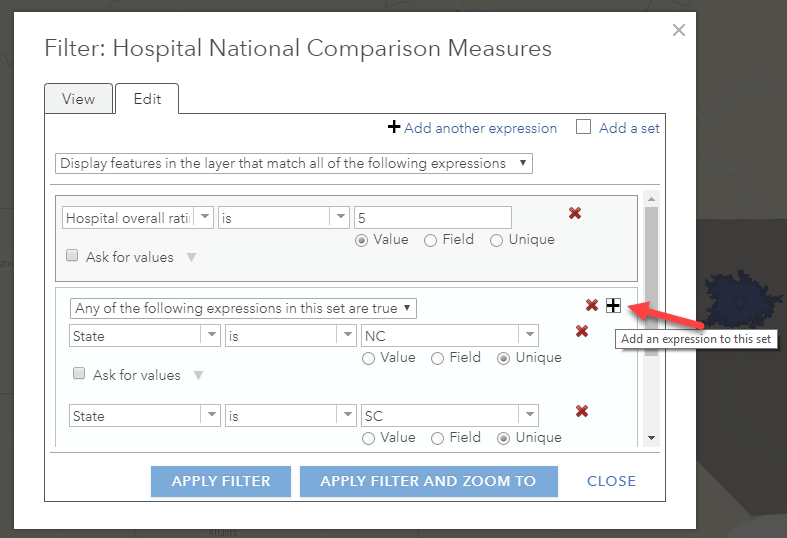The image size is (787, 538).
Task: Enable Ask for values for Hospital rating
Action: [72, 256]
